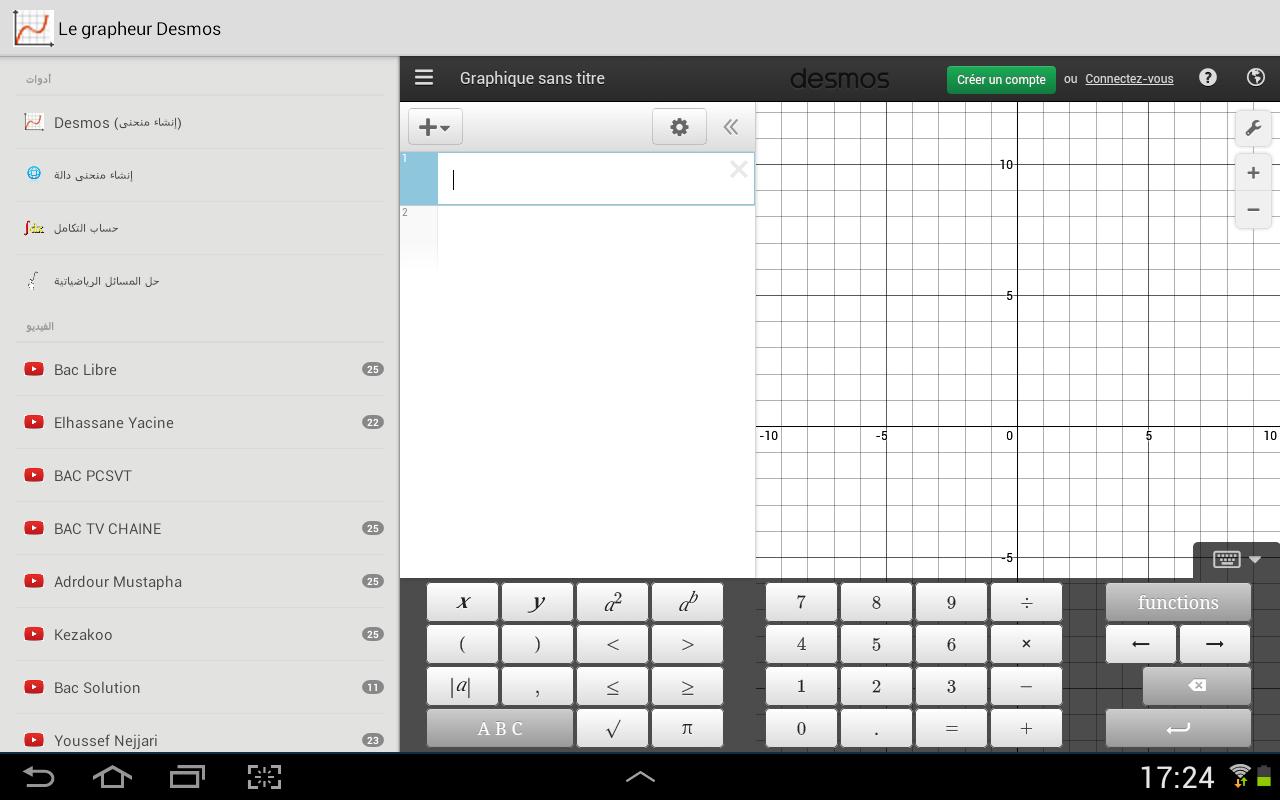Focus the expression 1 input field

[x=595, y=179]
